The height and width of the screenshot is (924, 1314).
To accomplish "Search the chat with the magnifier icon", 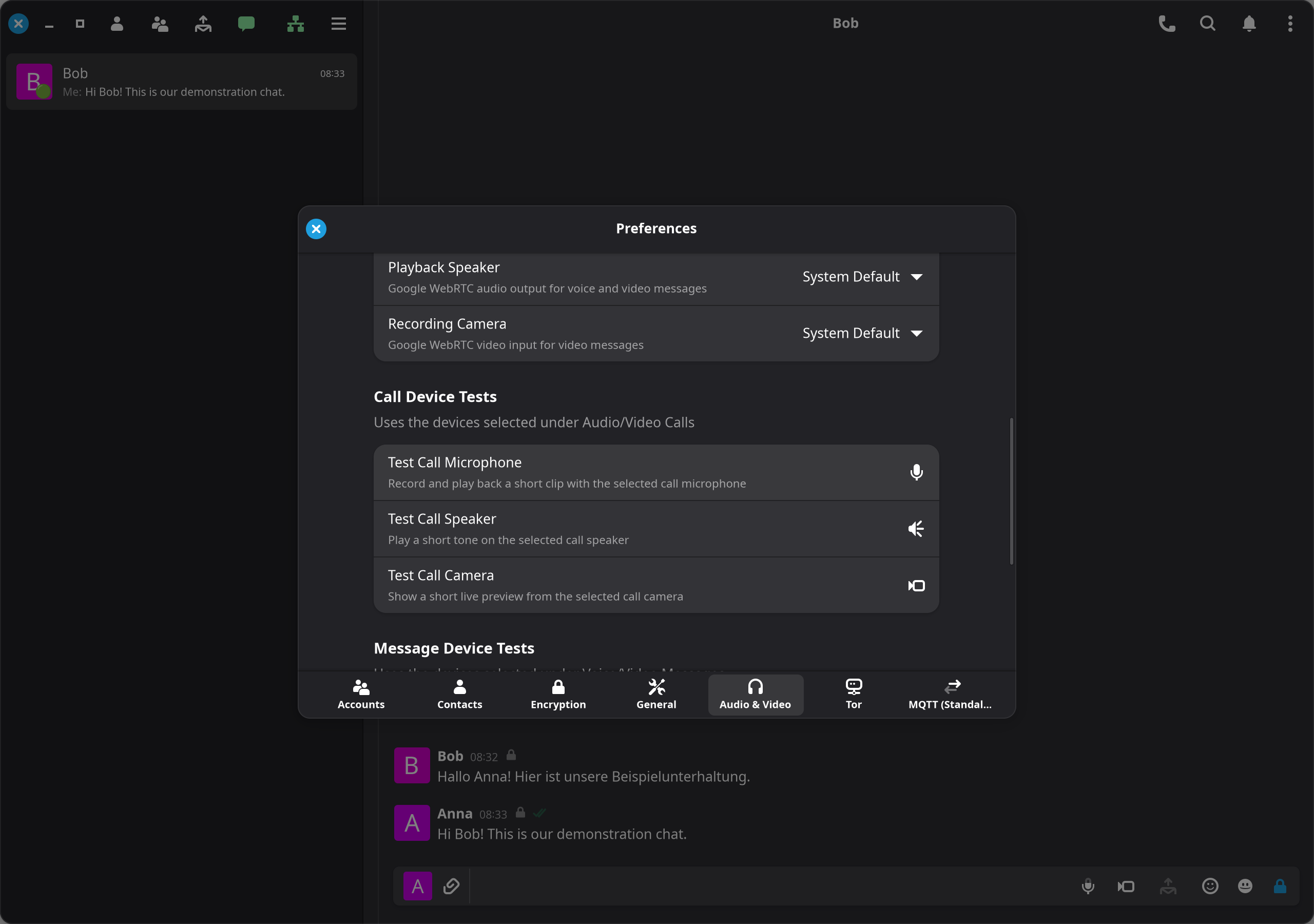I will click(x=1208, y=24).
